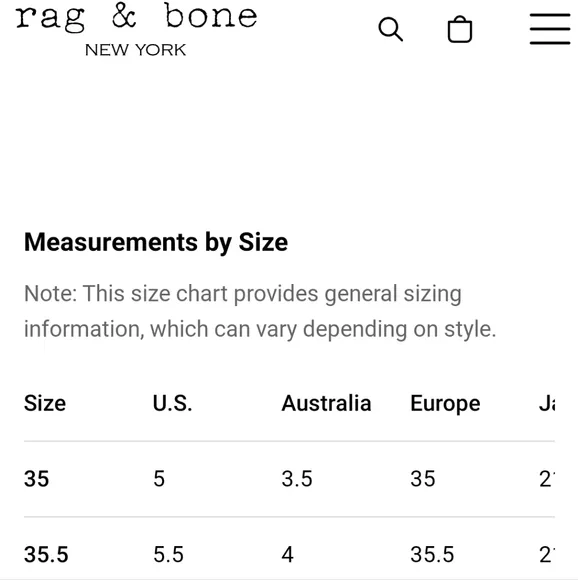Select the size 35.5 row label

tap(46, 554)
